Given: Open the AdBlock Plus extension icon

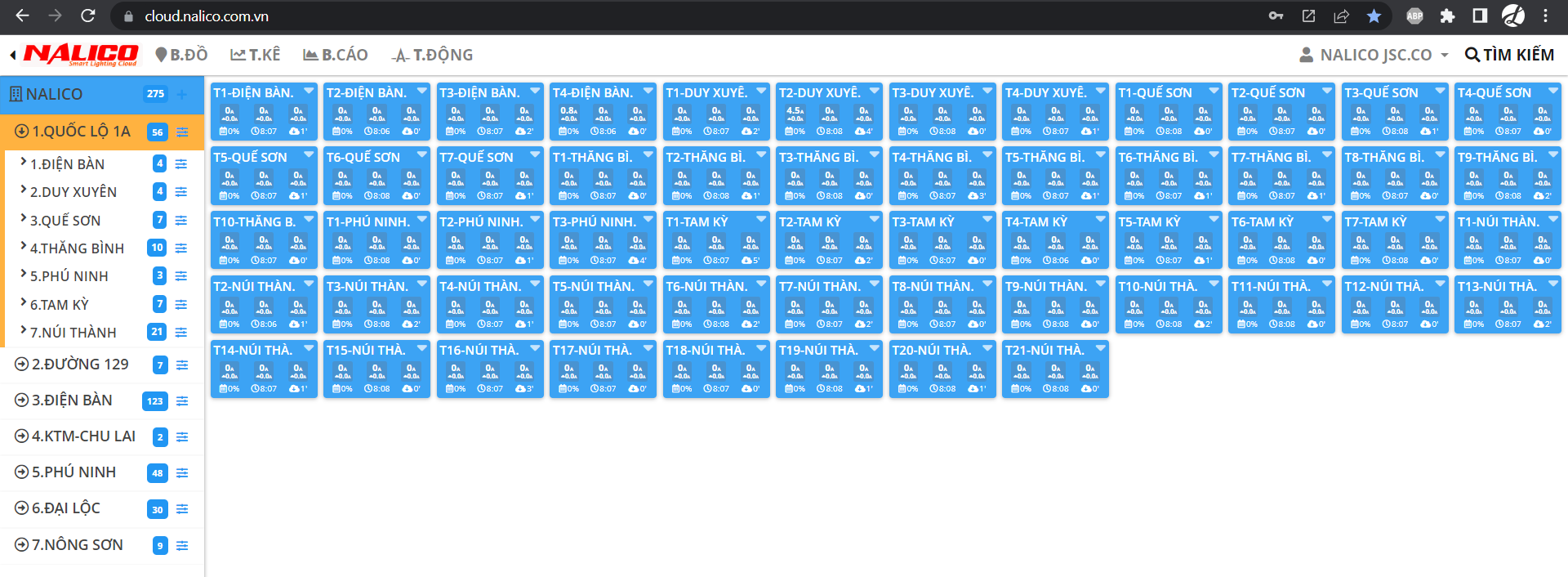Looking at the screenshot, I should point(1414,16).
